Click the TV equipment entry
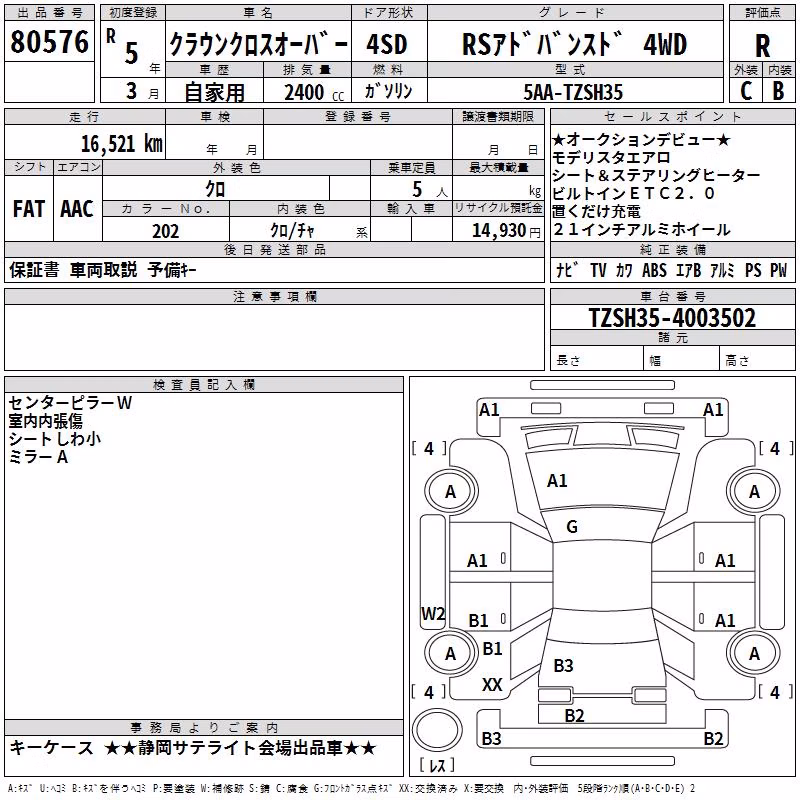 point(598,270)
